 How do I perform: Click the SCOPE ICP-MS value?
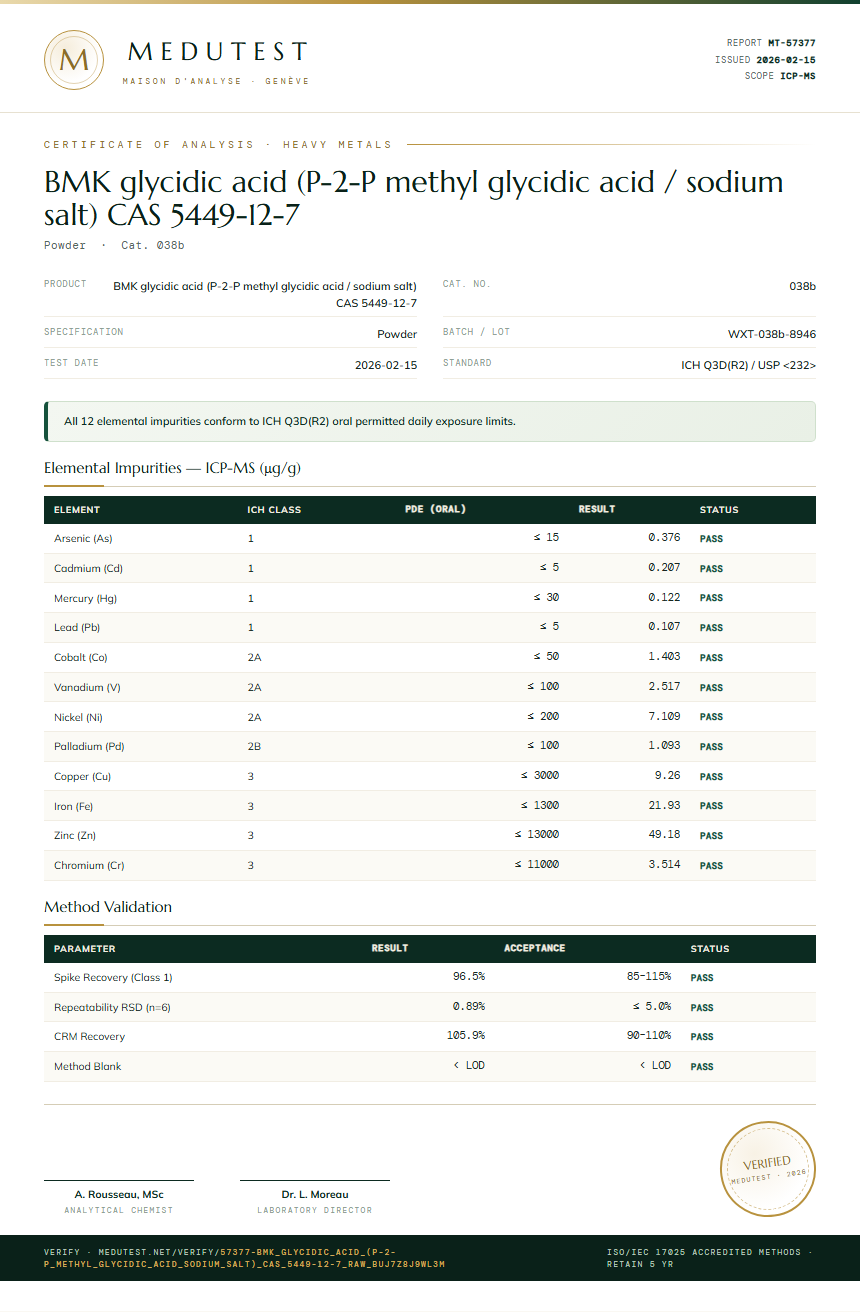[x=798, y=76]
